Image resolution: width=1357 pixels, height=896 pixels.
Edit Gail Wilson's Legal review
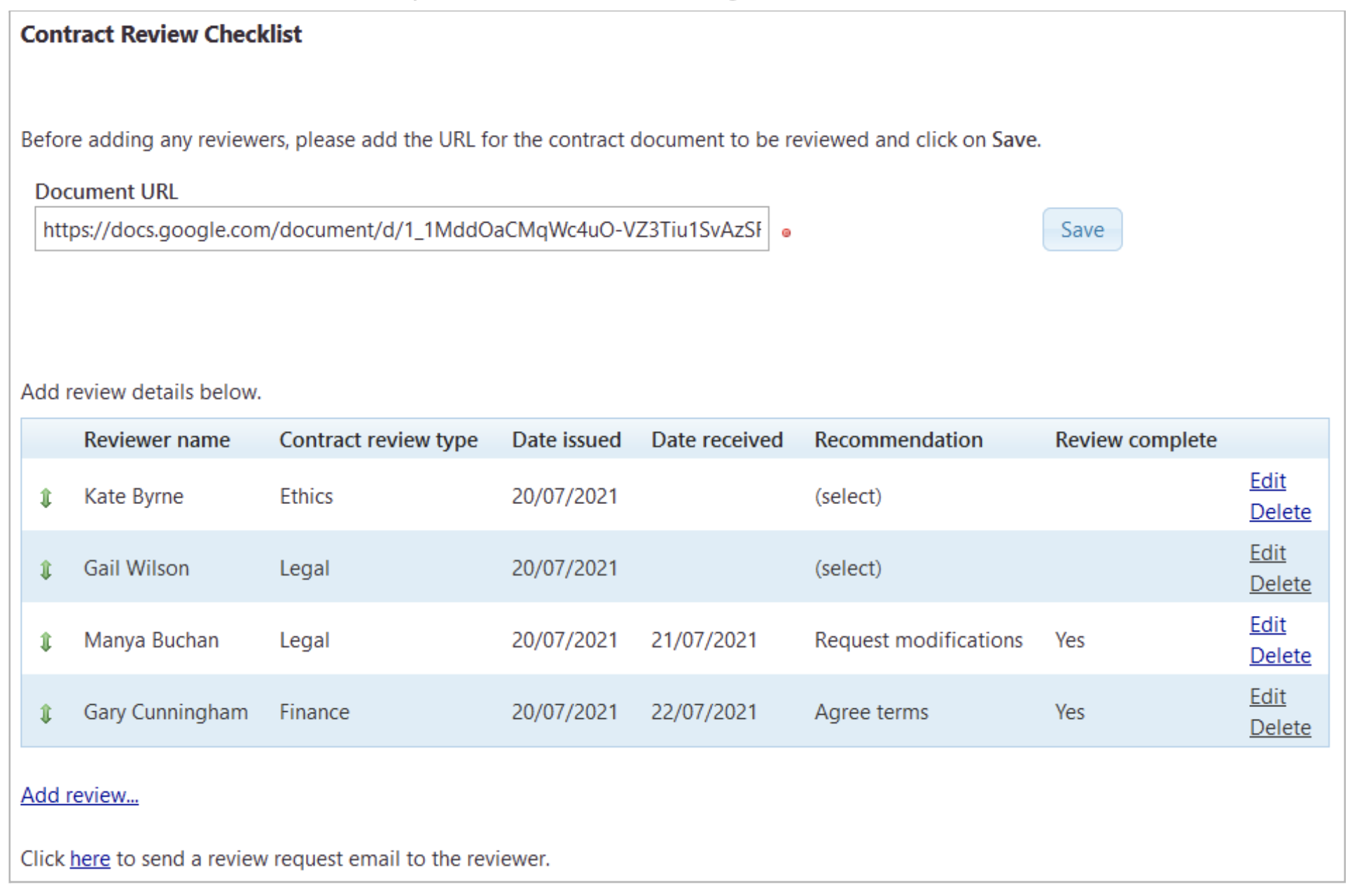pos(1267,553)
